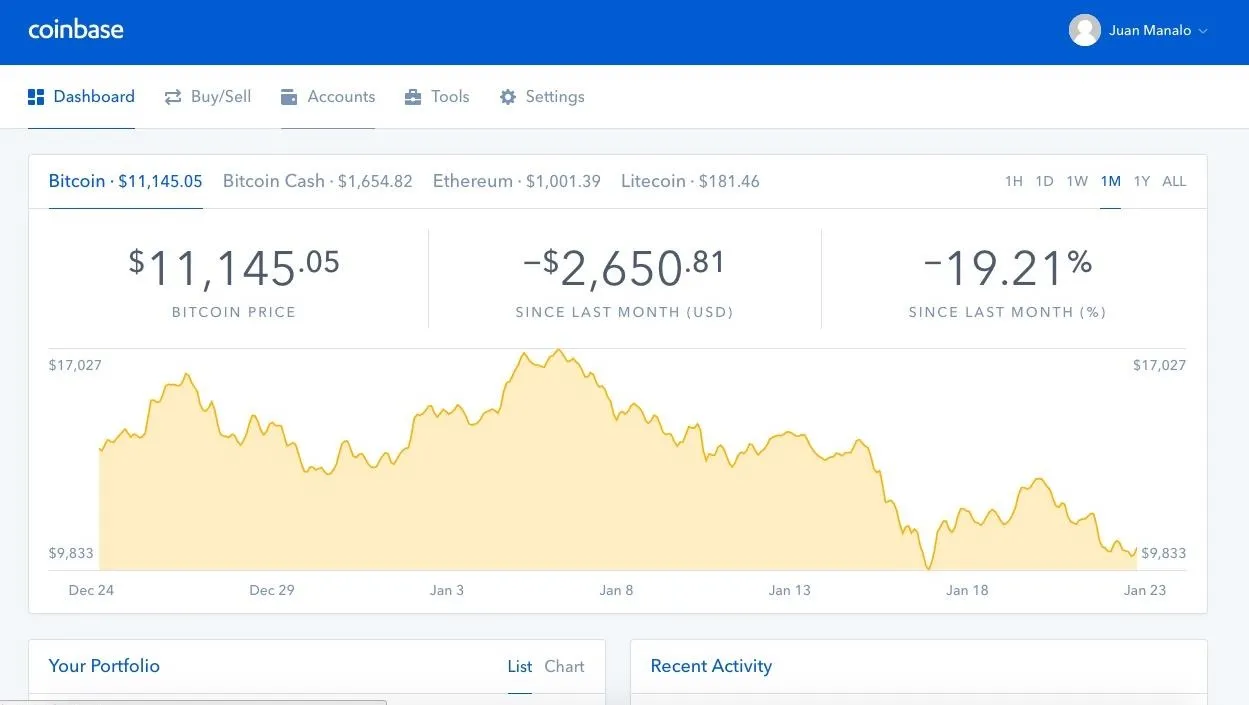The image size is (1249, 705).
Task: Switch to the Litecoin price tab
Action: coord(690,181)
